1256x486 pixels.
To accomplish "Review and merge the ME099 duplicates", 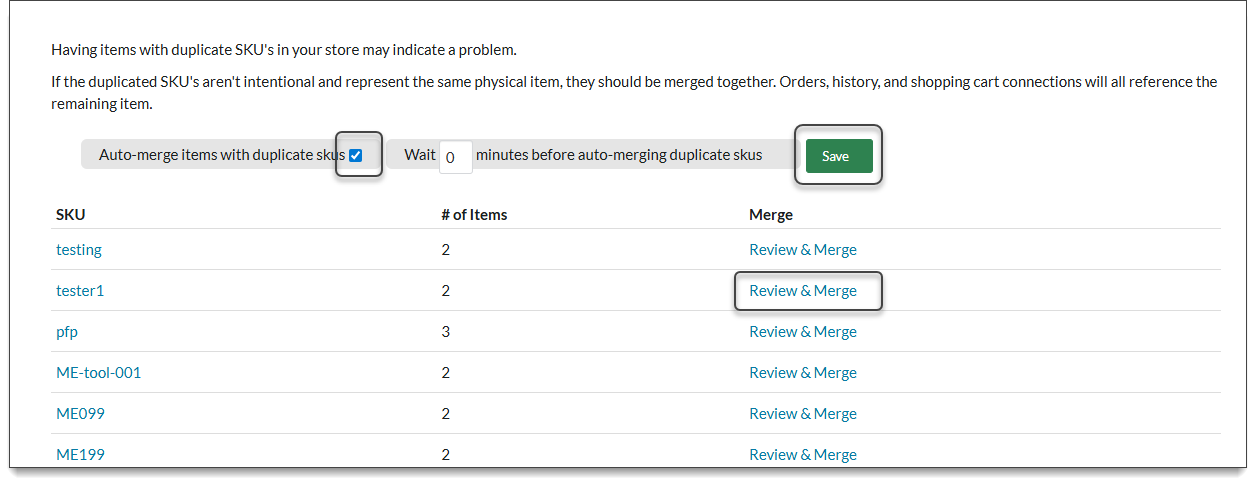I will click(803, 414).
